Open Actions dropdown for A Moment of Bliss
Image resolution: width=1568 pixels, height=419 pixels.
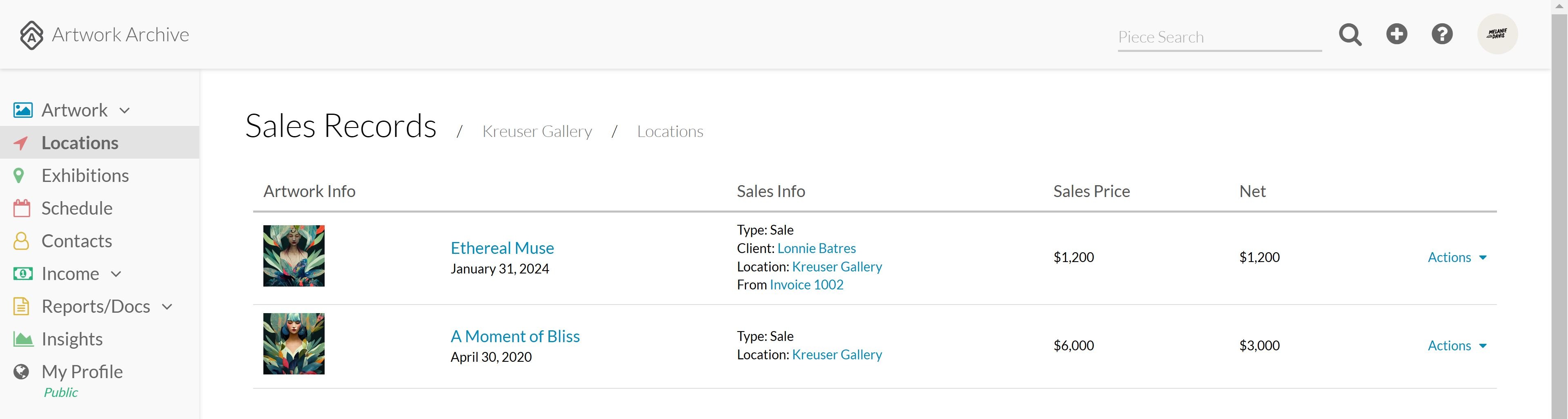(1457, 345)
